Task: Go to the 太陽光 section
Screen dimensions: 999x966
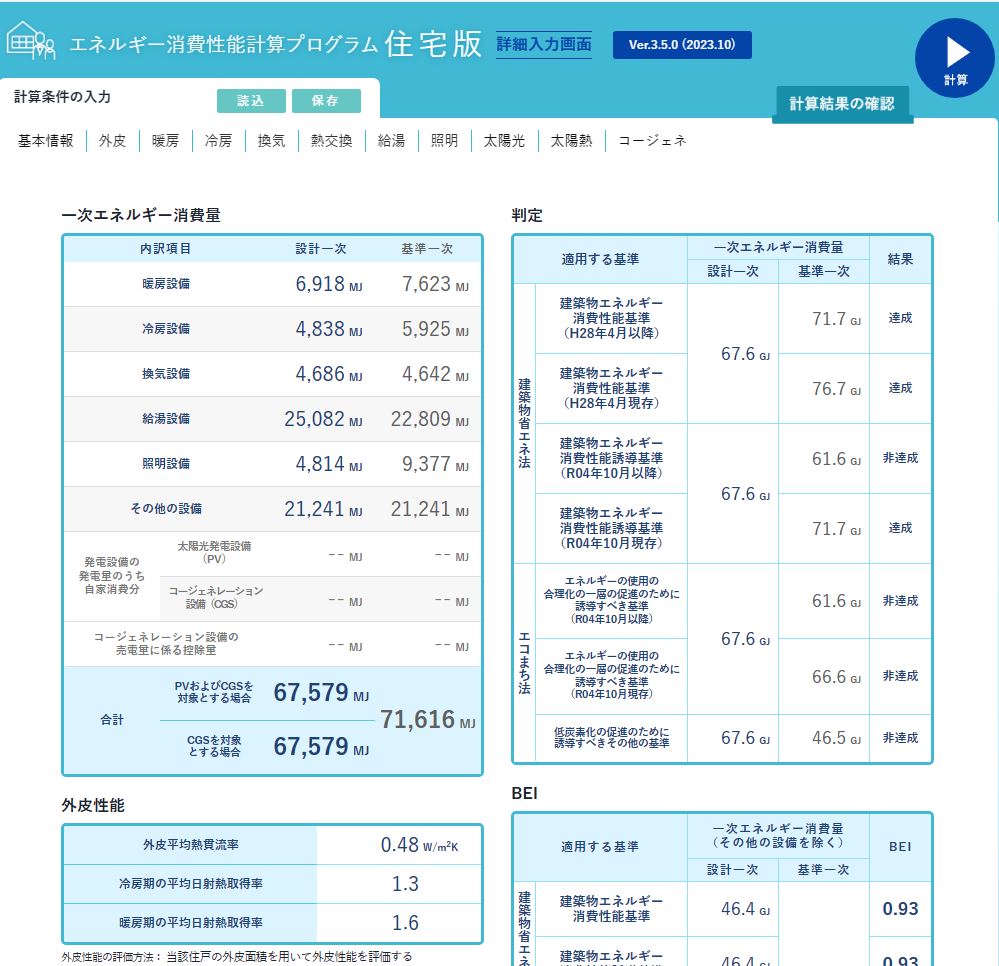Action: [x=504, y=141]
